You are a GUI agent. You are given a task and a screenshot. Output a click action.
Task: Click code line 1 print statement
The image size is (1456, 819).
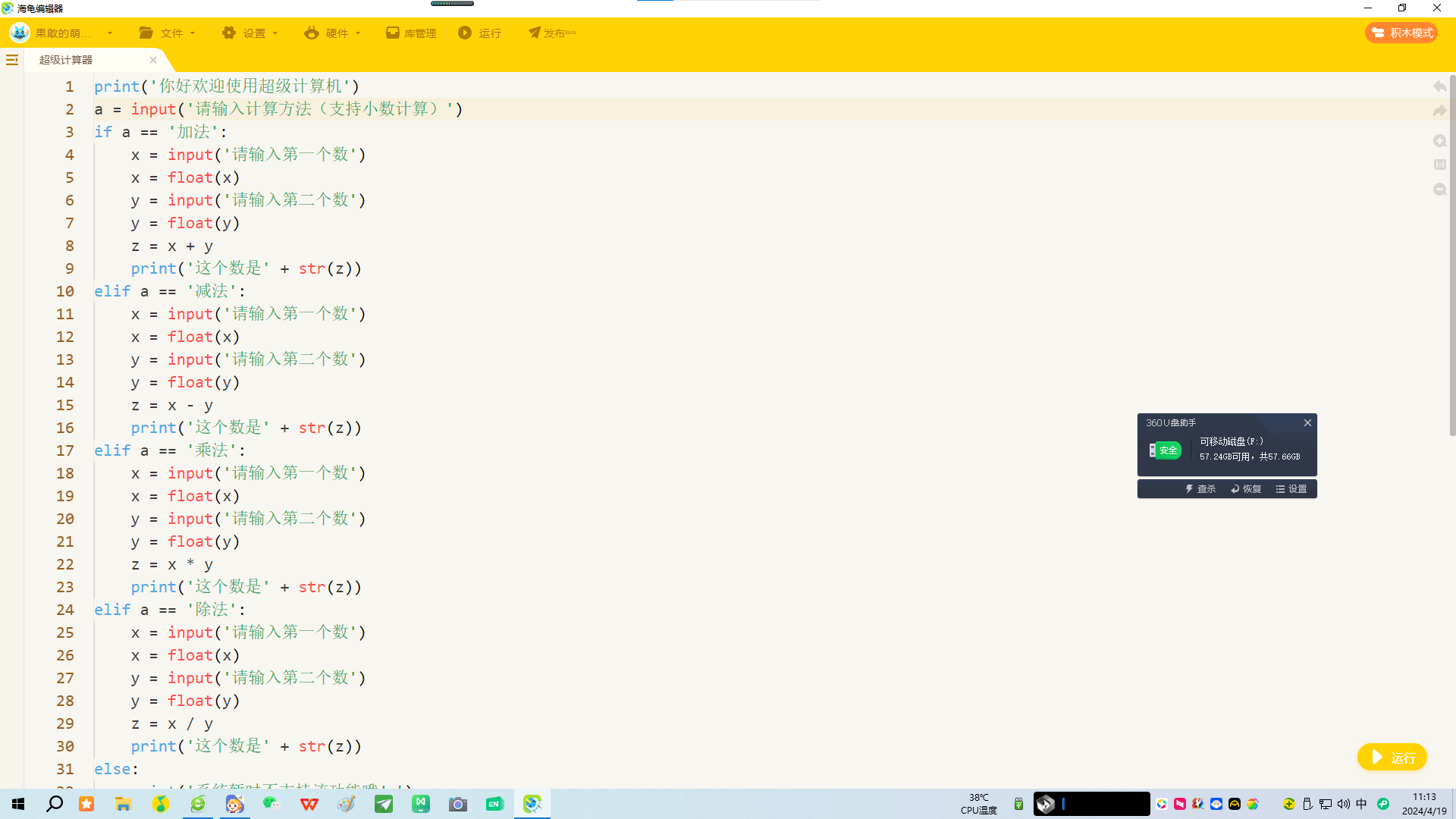pos(227,86)
